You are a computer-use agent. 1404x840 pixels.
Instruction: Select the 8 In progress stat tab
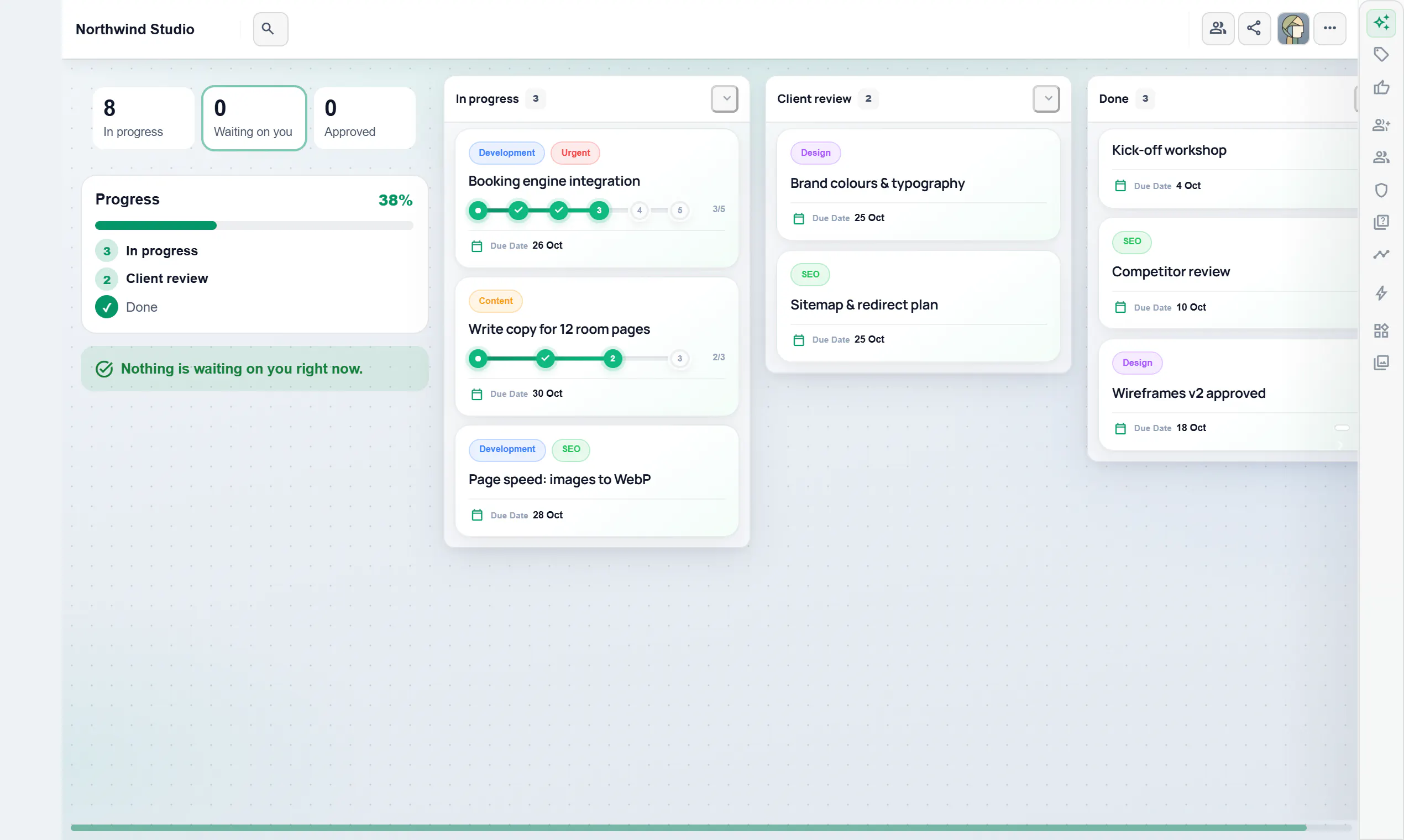144,118
